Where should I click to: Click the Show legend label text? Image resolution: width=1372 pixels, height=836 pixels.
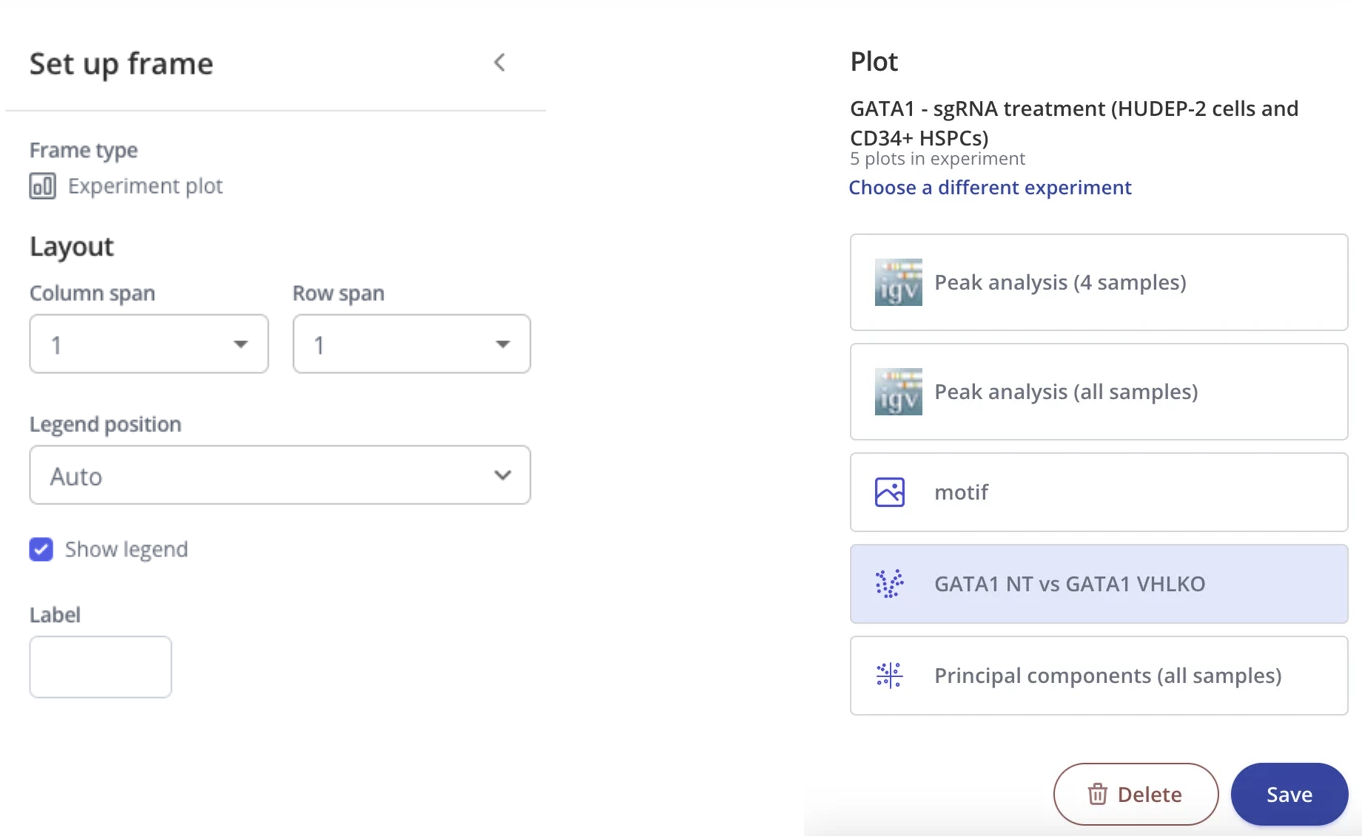tap(126, 549)
